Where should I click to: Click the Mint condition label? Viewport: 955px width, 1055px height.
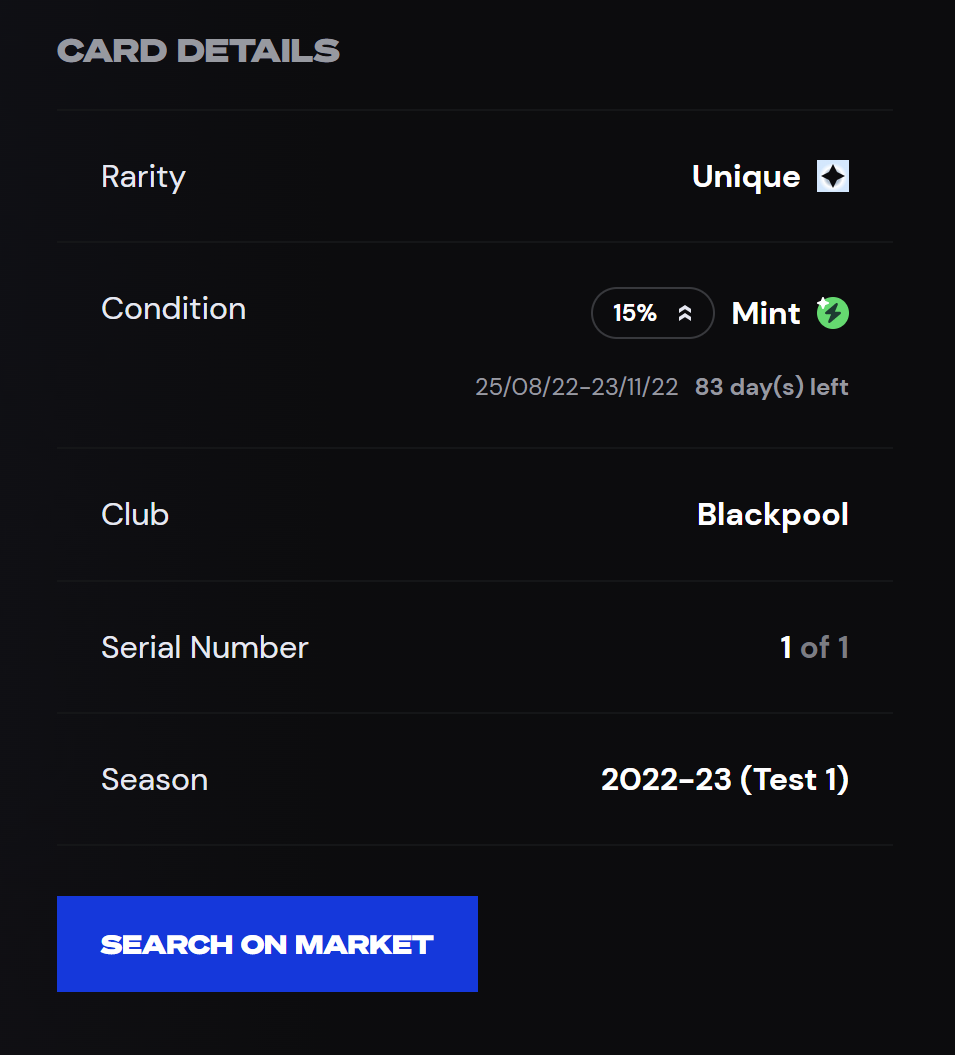(x=766, y=314)
